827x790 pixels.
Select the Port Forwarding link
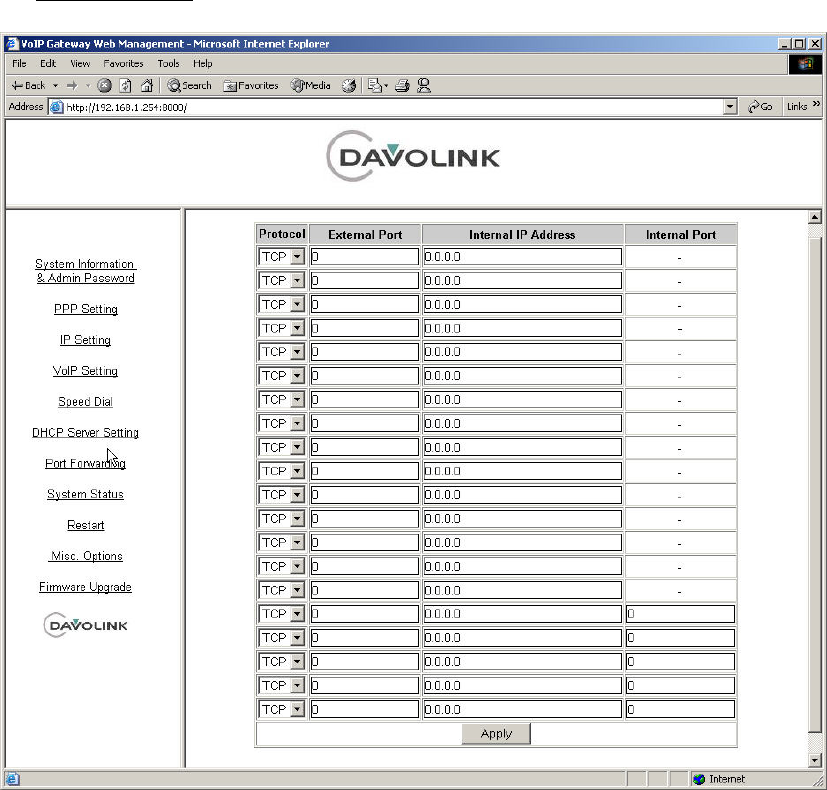click(85, 464)
